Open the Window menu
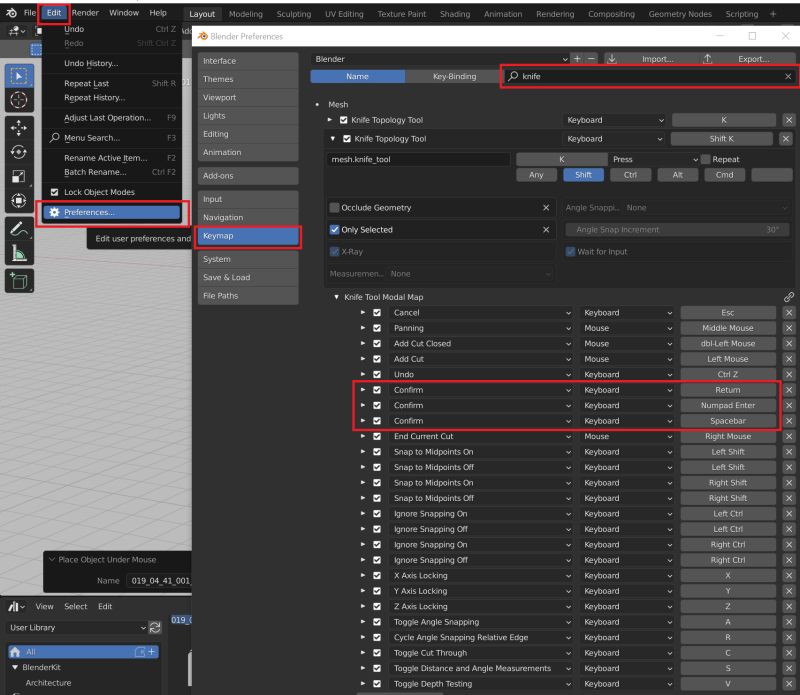The height and width of the screenshot is (695, 800). (124, 13)
